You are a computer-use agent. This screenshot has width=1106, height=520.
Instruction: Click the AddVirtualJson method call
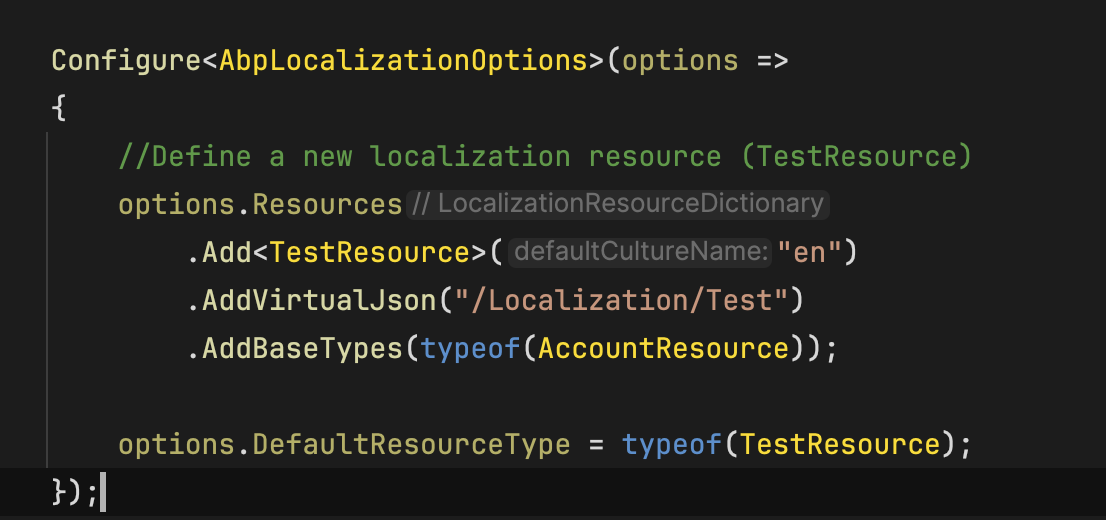tap(319, 300)
